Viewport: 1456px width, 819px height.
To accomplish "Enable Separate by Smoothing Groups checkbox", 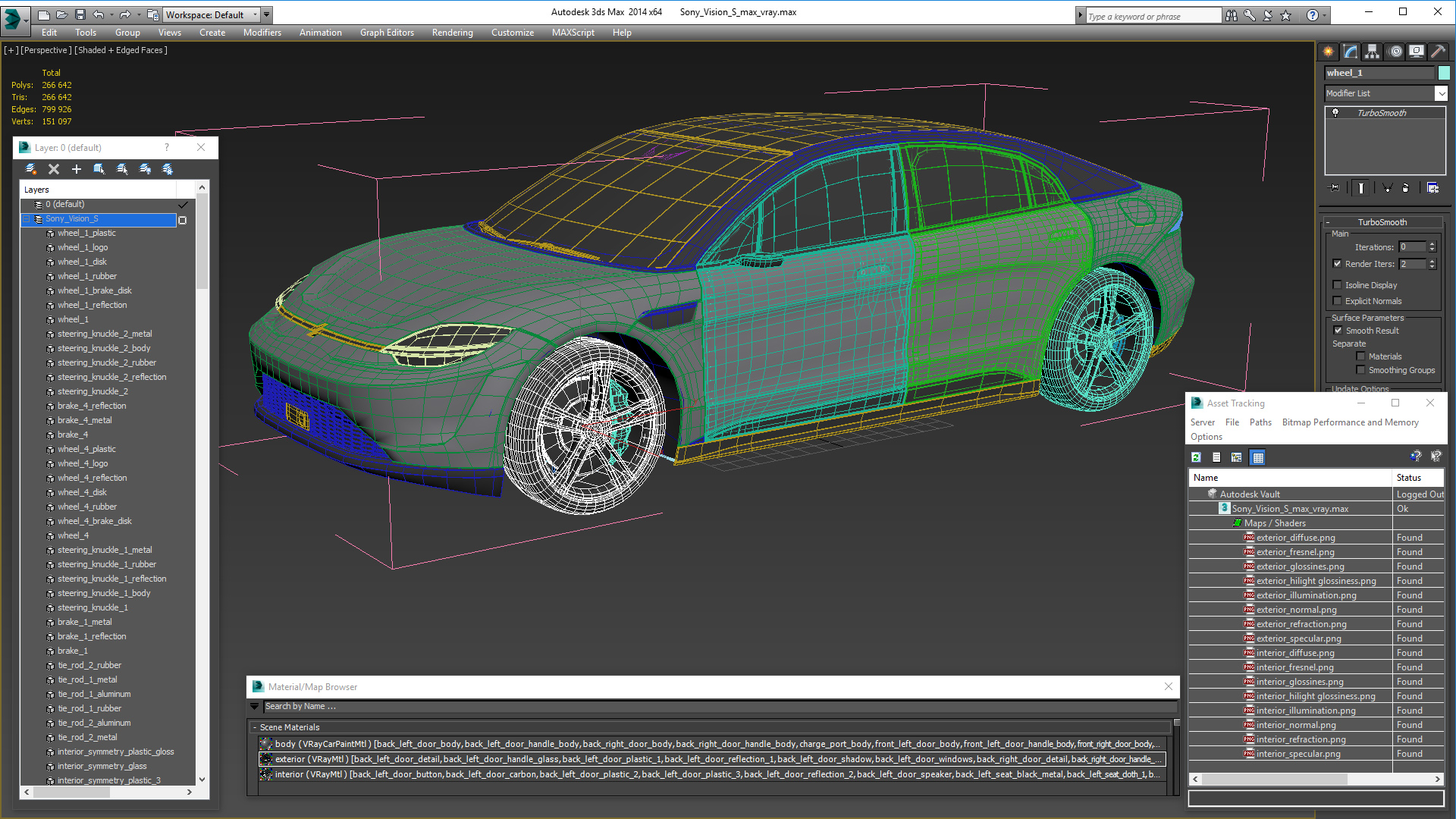I will point(1360,370).
